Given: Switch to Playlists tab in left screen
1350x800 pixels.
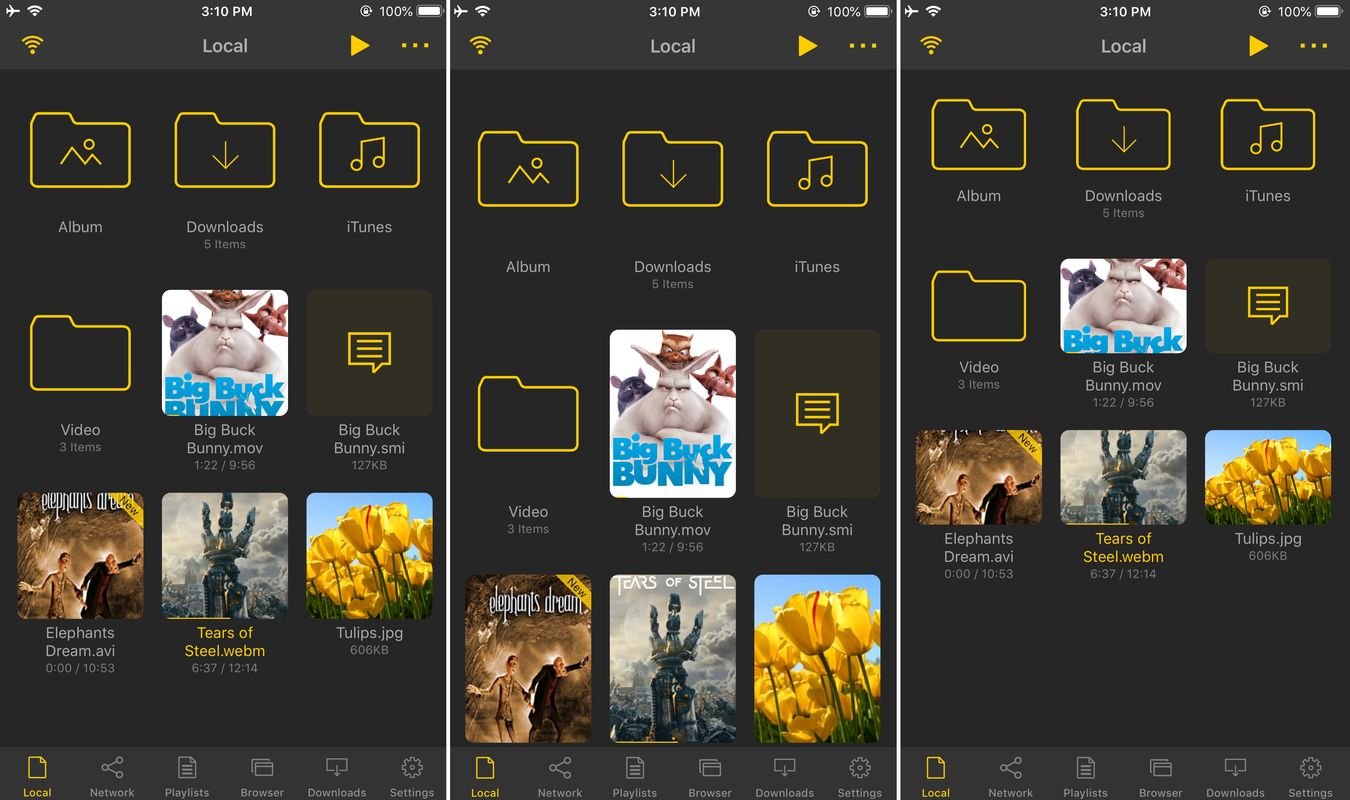Looking at the screenshot, I should point(187,776).
